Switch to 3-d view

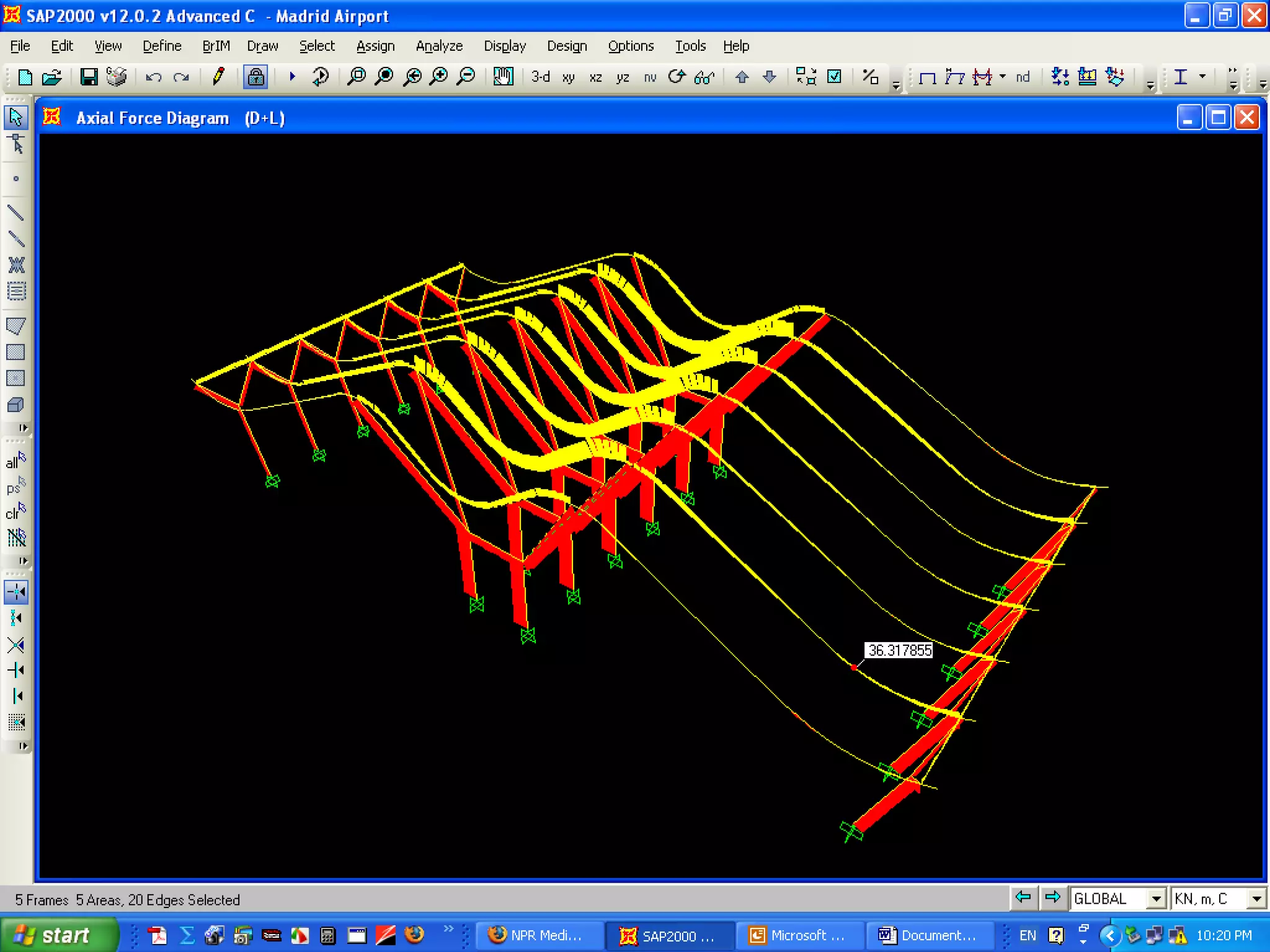point(540,77)
